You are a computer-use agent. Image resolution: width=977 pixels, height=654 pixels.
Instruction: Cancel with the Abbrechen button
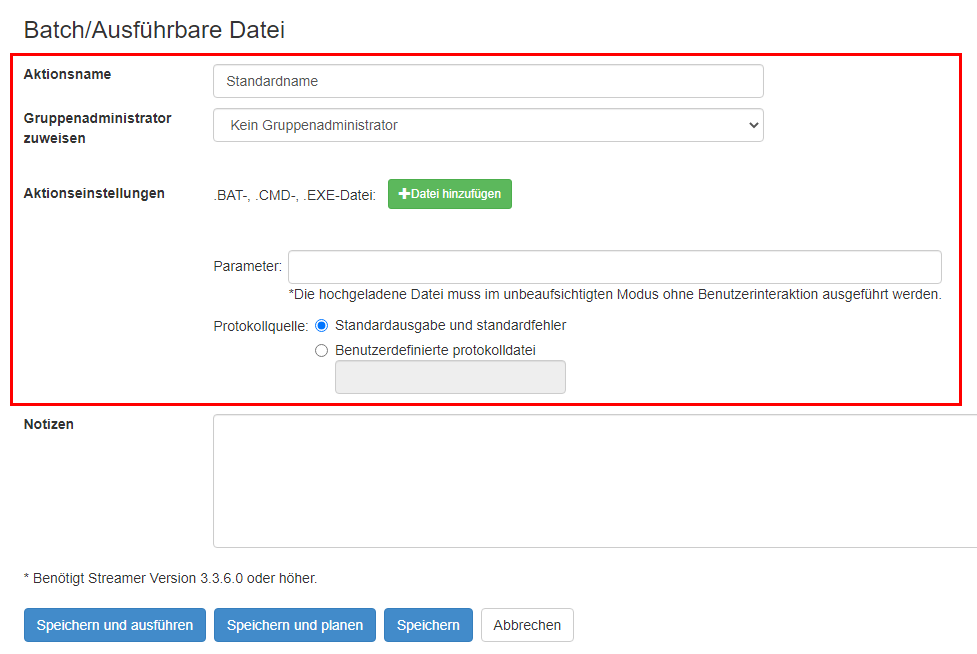pos(527,625)
